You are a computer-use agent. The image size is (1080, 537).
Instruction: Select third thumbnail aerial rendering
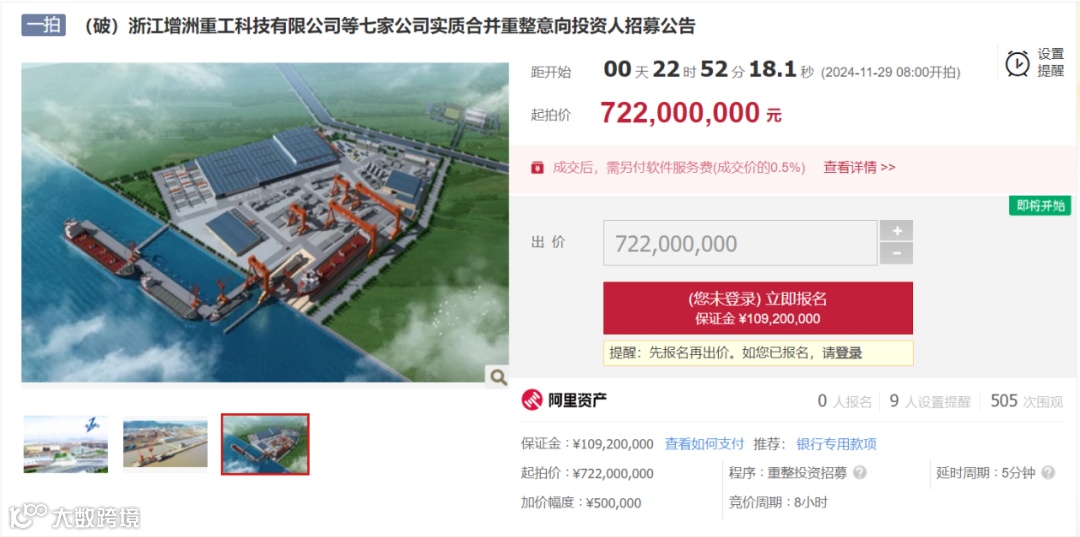pyautogui.click(x=265, y=444)
